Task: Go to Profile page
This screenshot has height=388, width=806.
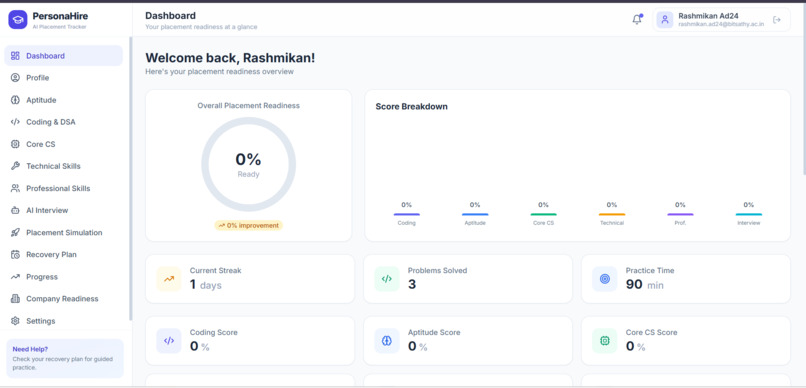Action: [63, 78]
